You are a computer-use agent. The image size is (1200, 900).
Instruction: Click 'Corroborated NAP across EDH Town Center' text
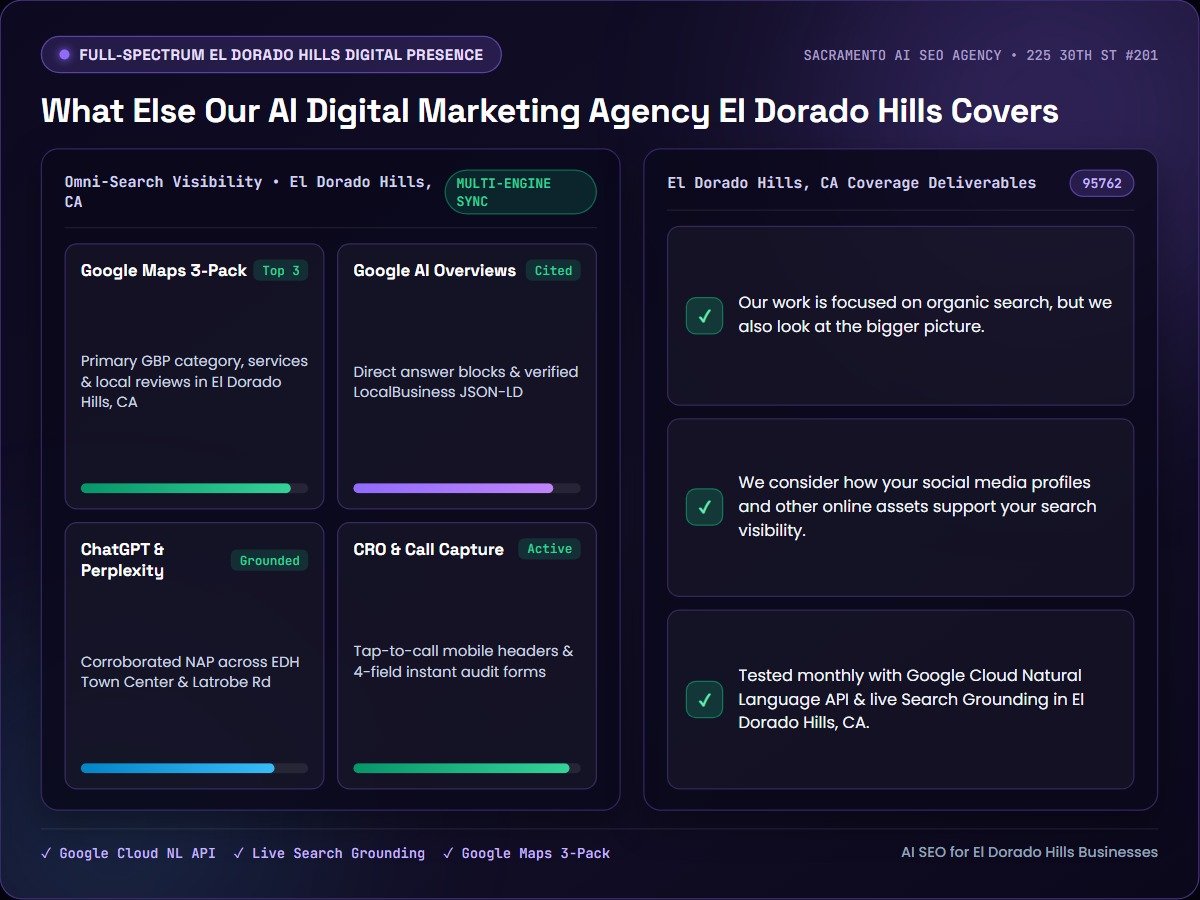pos(190,672)
